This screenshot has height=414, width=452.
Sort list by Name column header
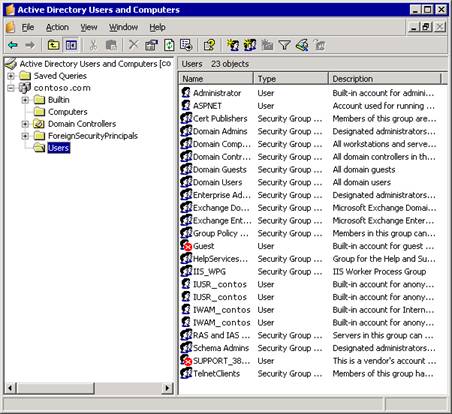click(x=216, y=79)
